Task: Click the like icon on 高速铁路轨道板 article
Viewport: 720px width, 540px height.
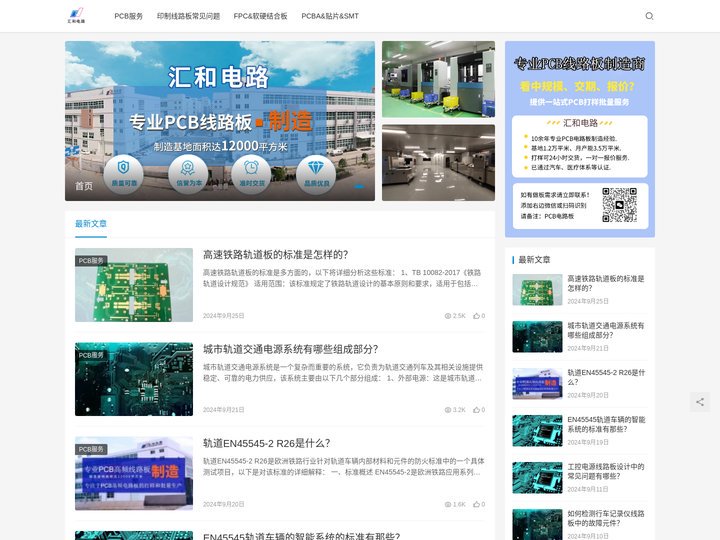Action: (x=477, y=316)
